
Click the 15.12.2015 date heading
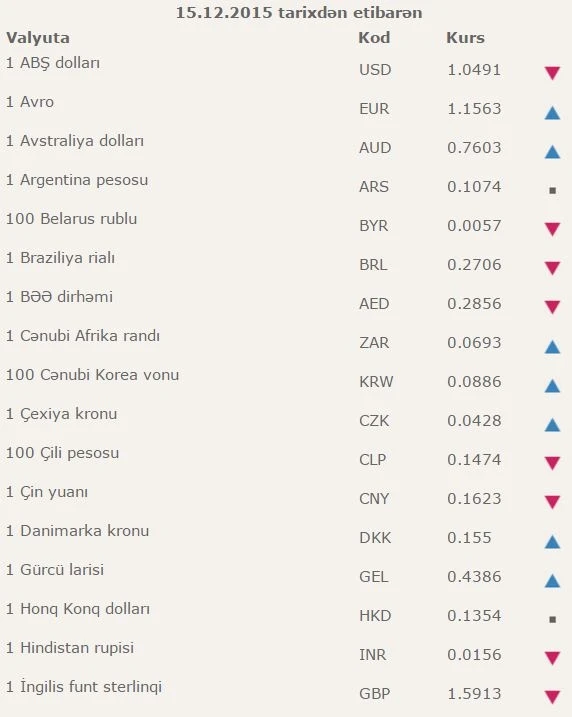point(224,12)
